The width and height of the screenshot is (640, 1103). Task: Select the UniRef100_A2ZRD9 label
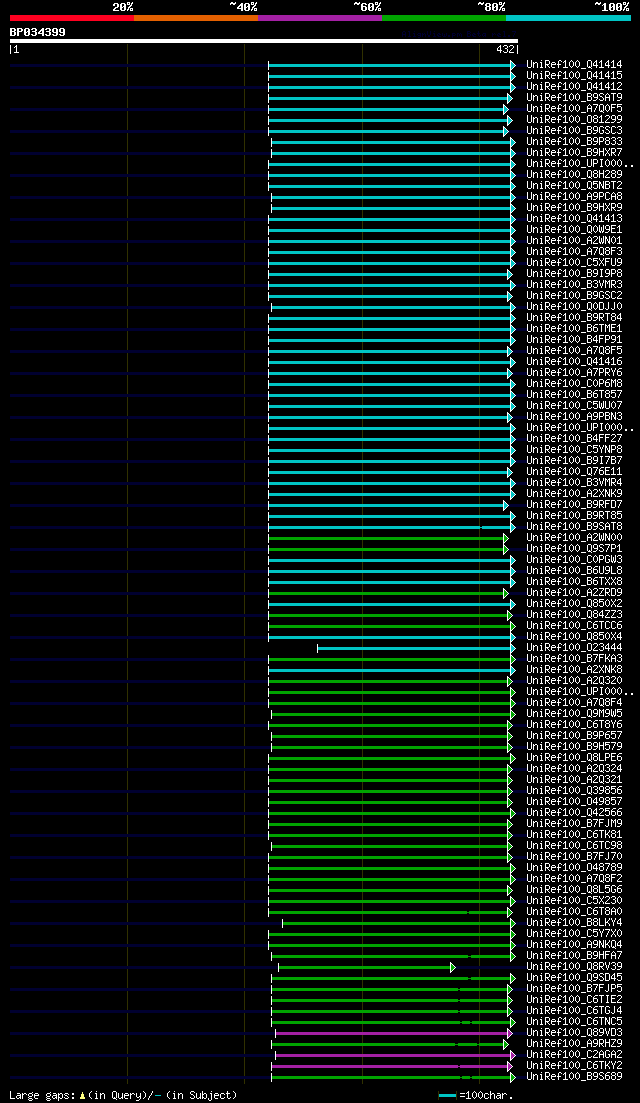(574, 592)
